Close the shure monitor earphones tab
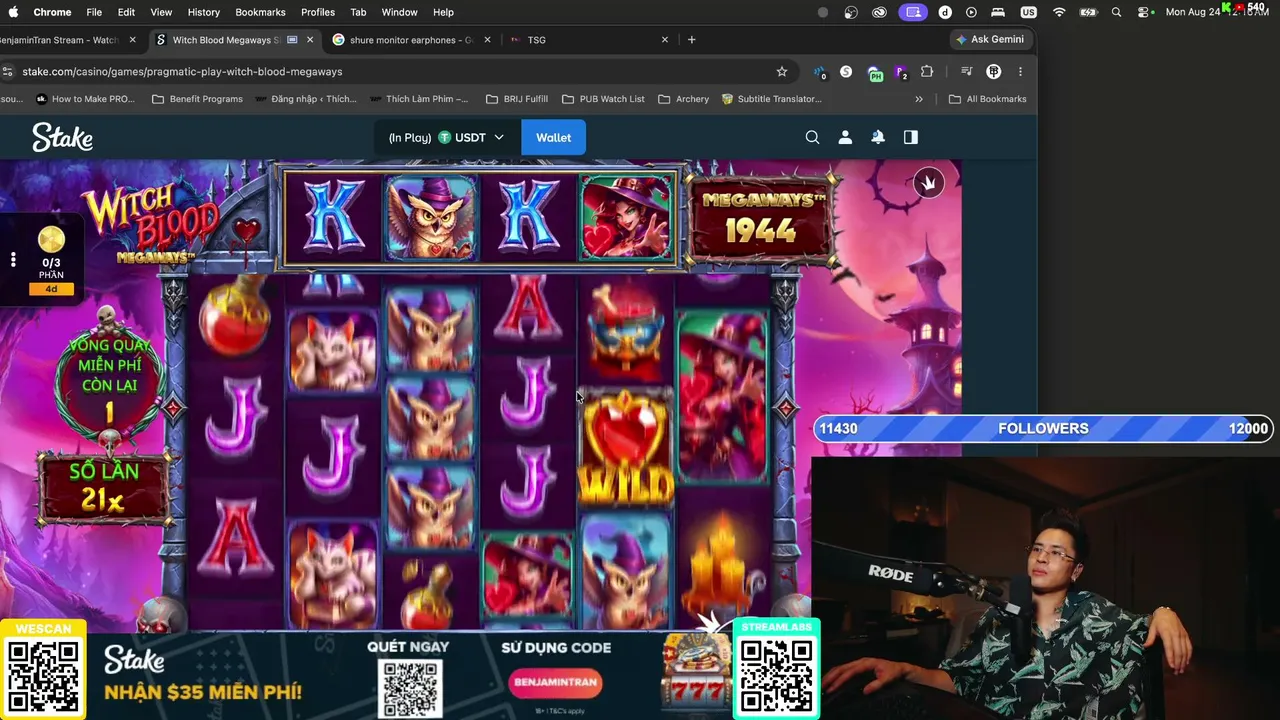The image size is (1280, 720). [487, 40]
